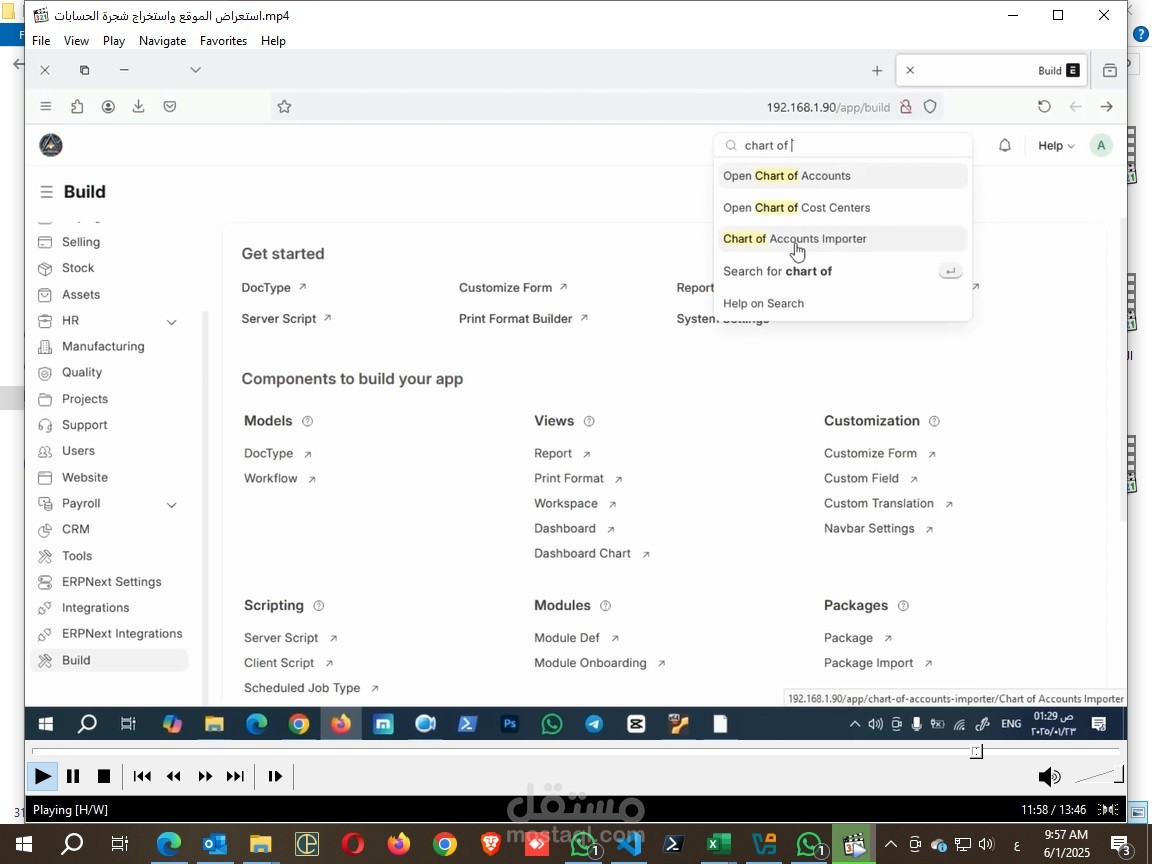Click the Users icon in sidebar
This screenshot has width=1152, height=864.
click(45, 451)
